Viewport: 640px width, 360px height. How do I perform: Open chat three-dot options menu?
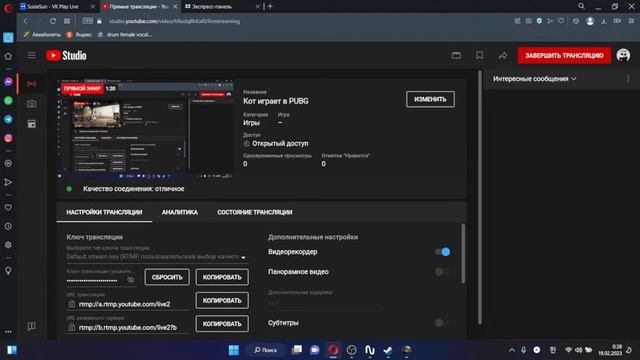pos(628,79)
